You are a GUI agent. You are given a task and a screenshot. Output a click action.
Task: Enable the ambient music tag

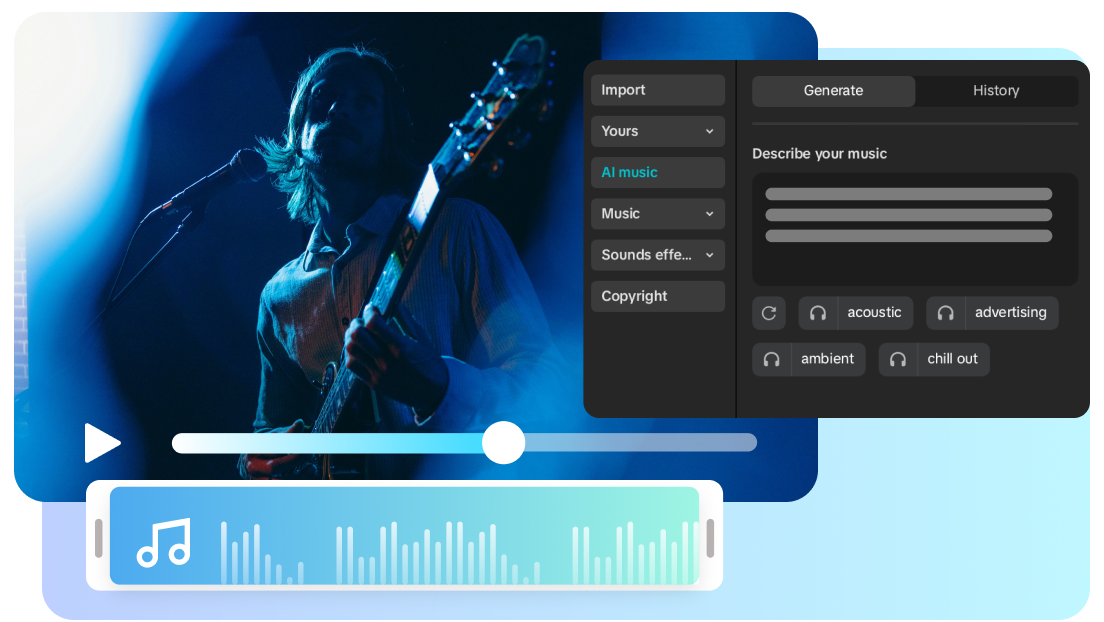[x=827, y=359]
